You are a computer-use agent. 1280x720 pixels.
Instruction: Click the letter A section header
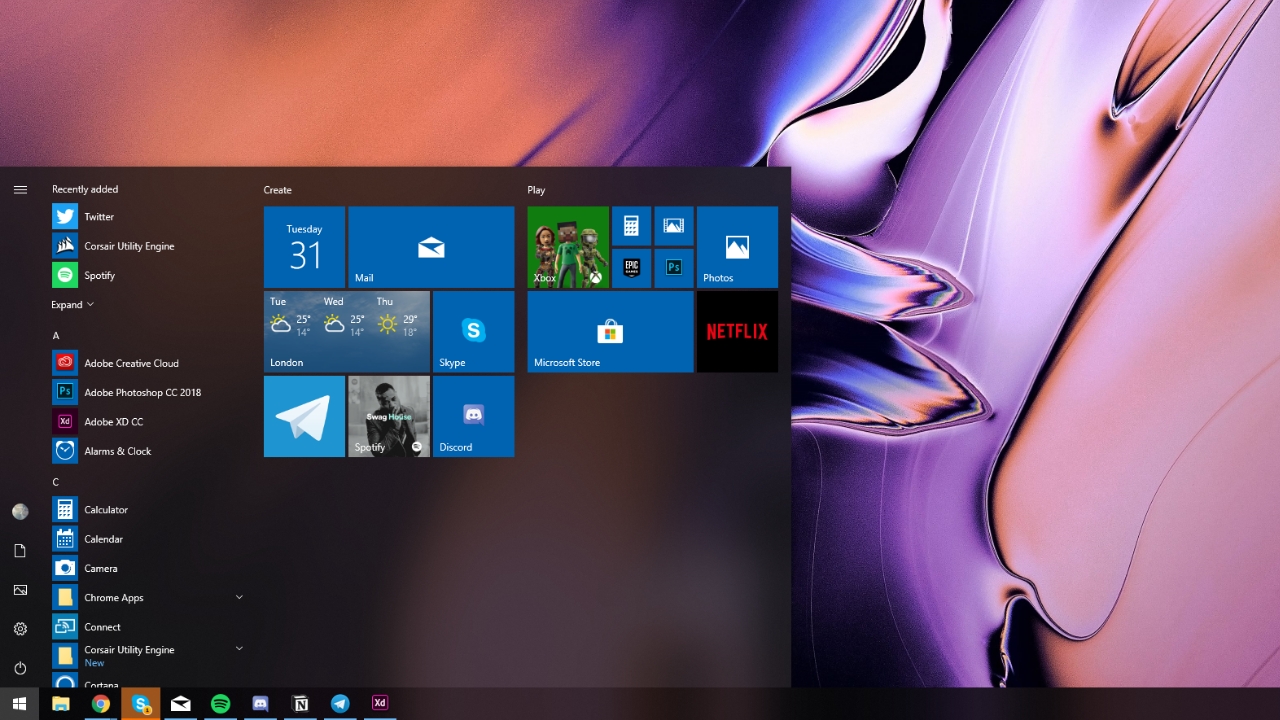click(56, 335)
